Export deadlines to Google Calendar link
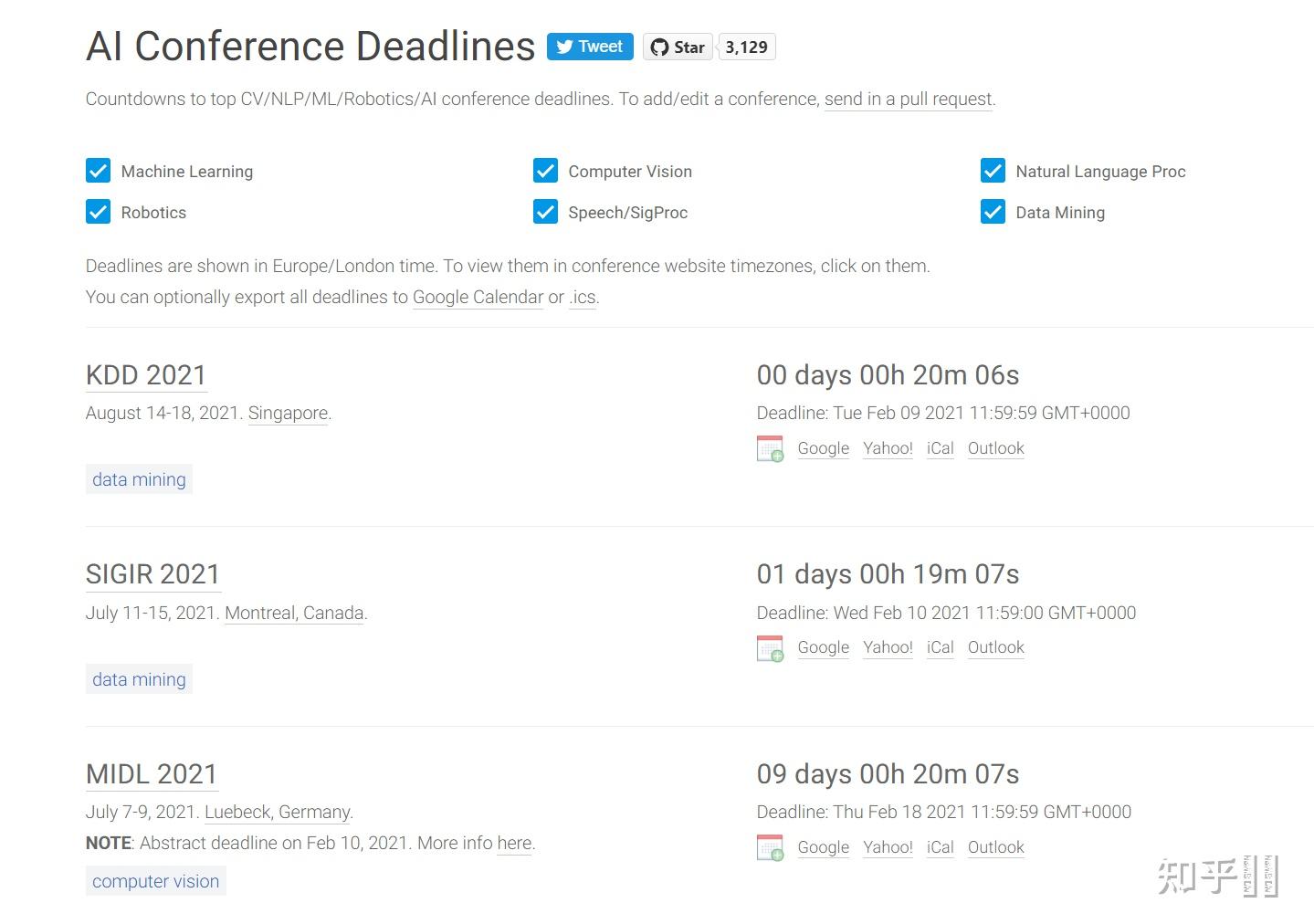The image size is (1314, 924). (478, 297)
